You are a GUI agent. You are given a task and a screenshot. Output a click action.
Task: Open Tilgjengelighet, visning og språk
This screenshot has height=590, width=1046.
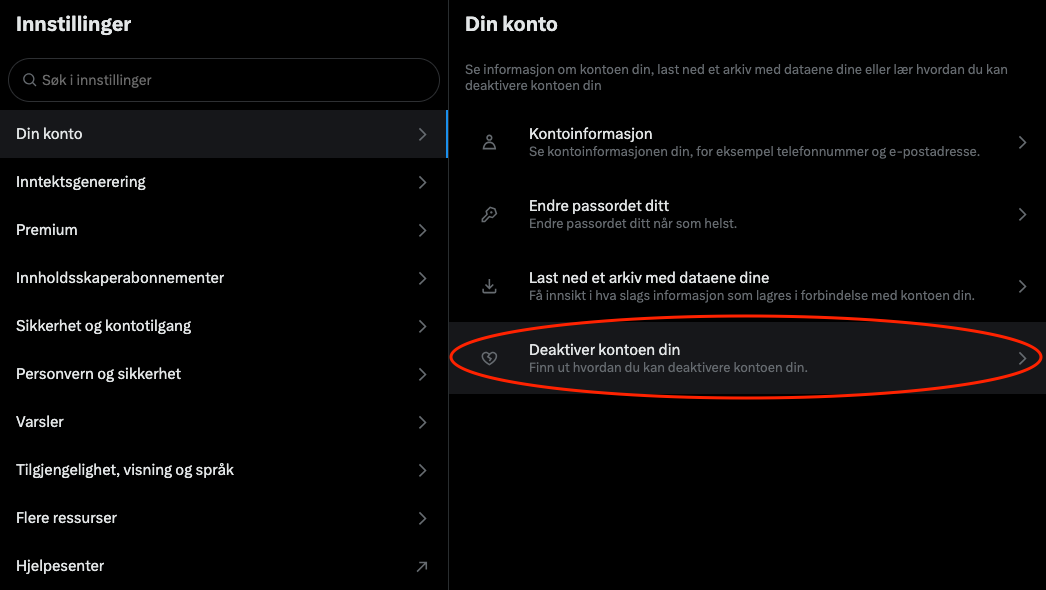click(x=125, y=470)
